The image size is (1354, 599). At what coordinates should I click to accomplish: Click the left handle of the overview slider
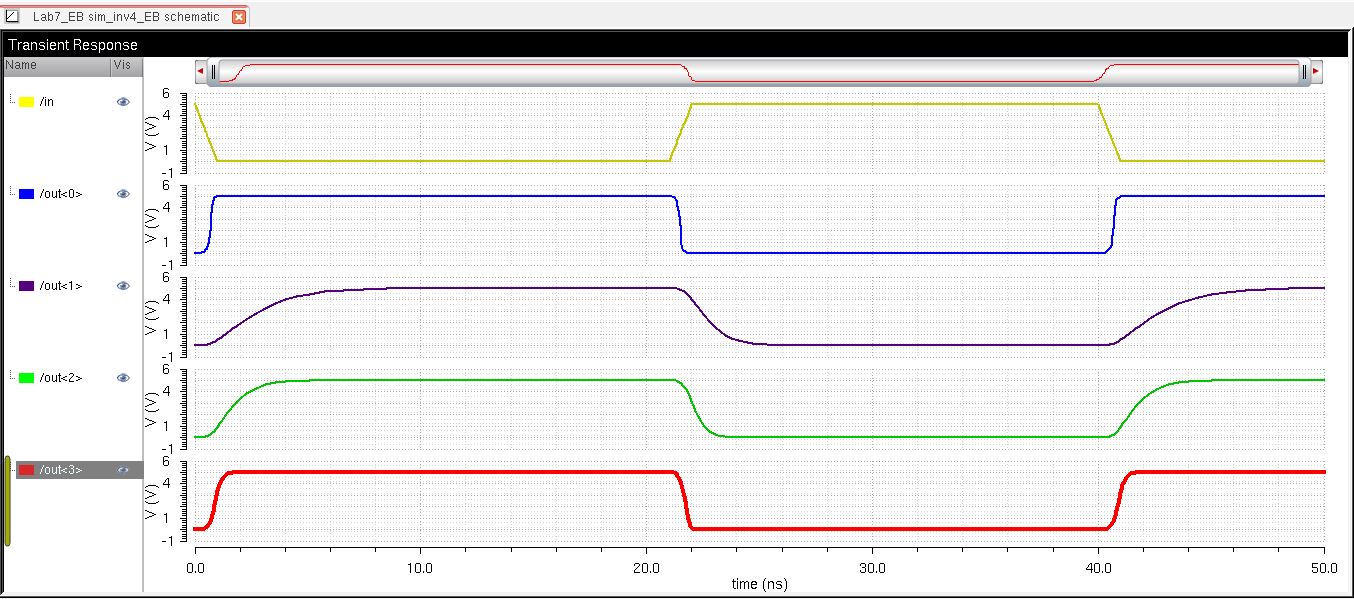coord(214,71)
